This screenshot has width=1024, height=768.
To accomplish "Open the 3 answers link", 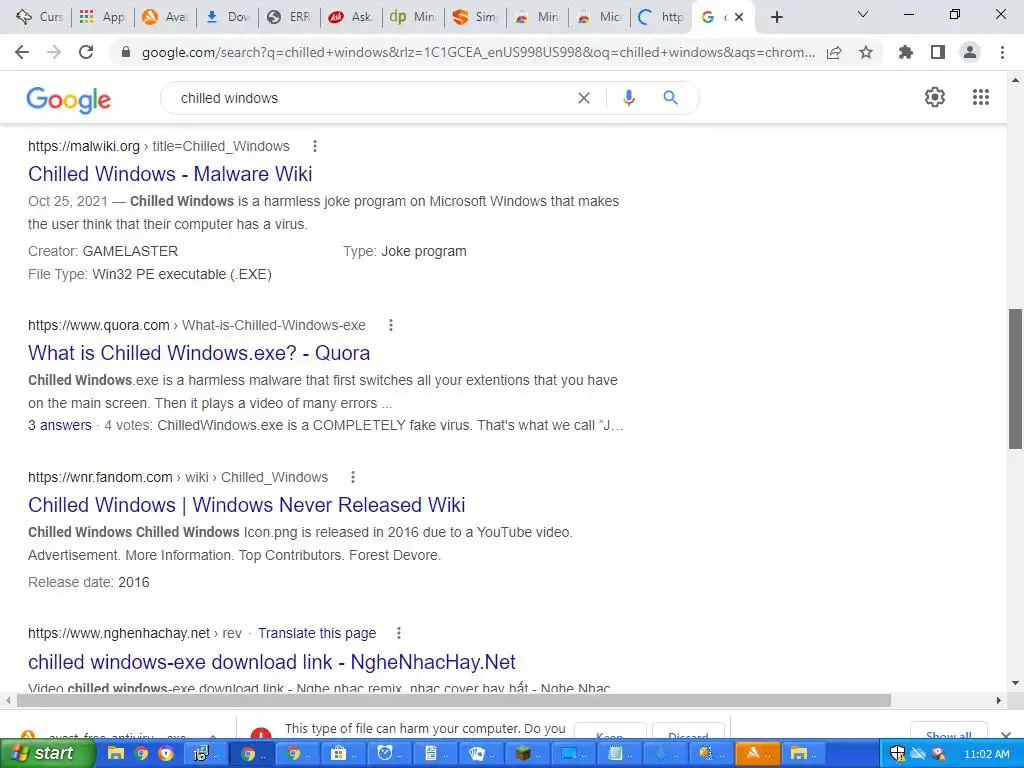I will [x=59, y=425].
